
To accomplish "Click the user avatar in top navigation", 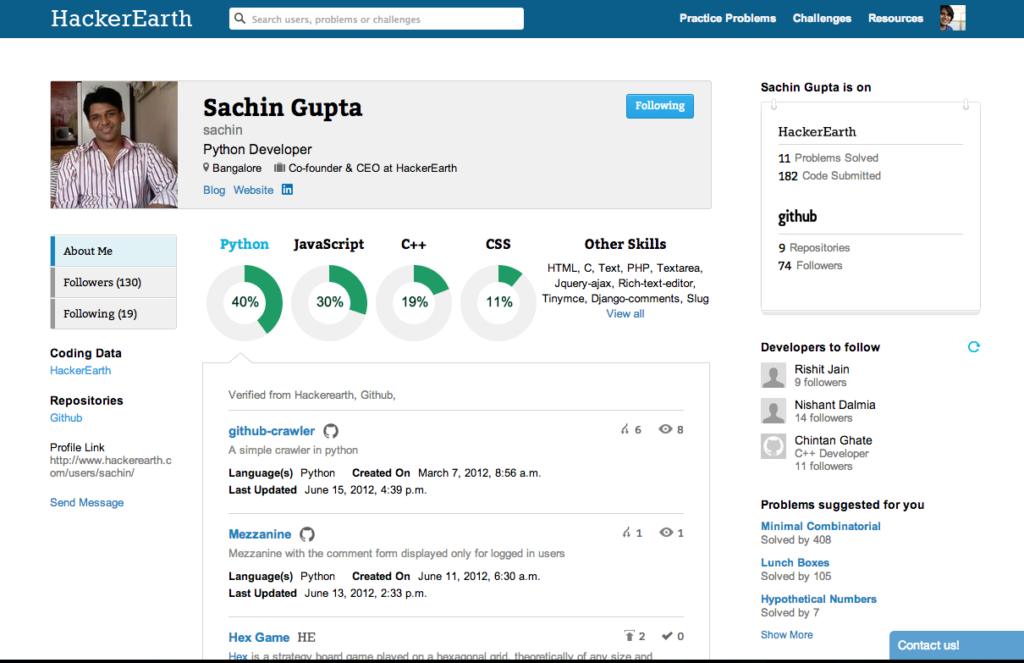I will click(951, 18).
